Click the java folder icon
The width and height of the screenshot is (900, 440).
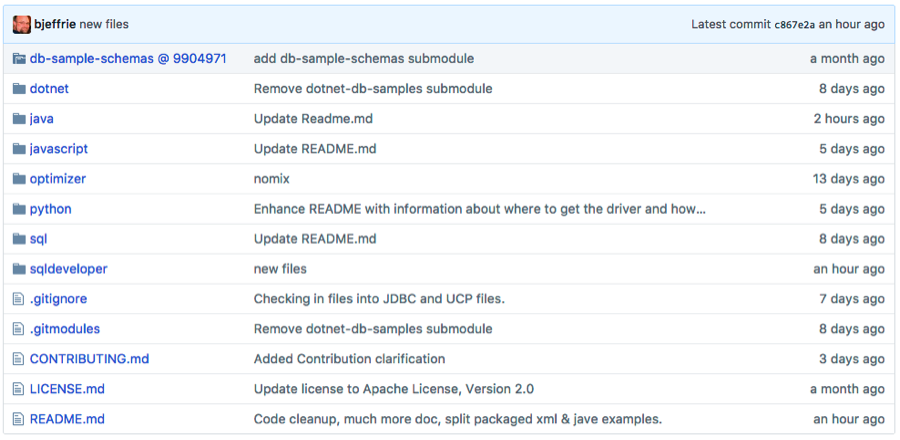(18, 119)
